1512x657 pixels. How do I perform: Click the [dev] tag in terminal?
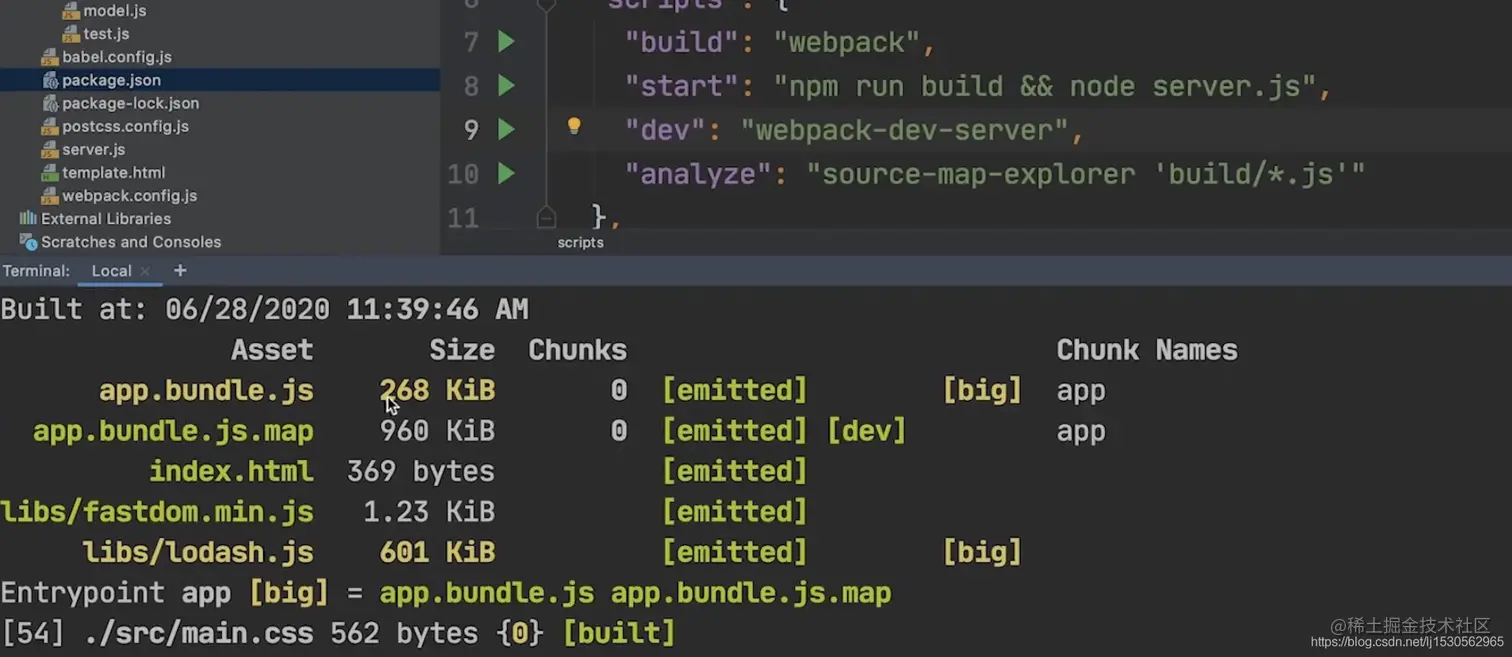click(x=866, y=431)
